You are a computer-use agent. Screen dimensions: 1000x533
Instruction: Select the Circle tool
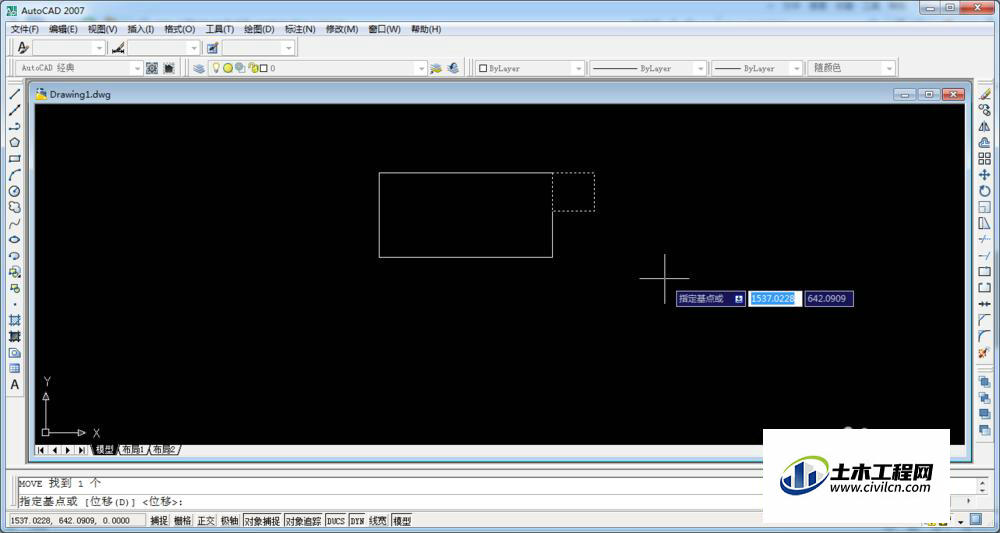[15, 191]
